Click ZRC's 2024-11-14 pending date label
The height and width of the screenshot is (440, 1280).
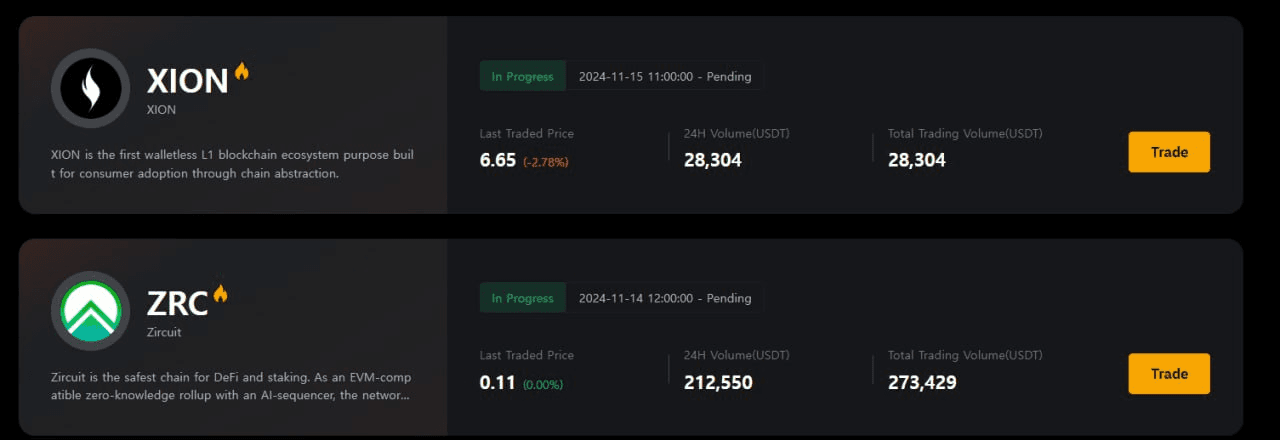point(664,299)
